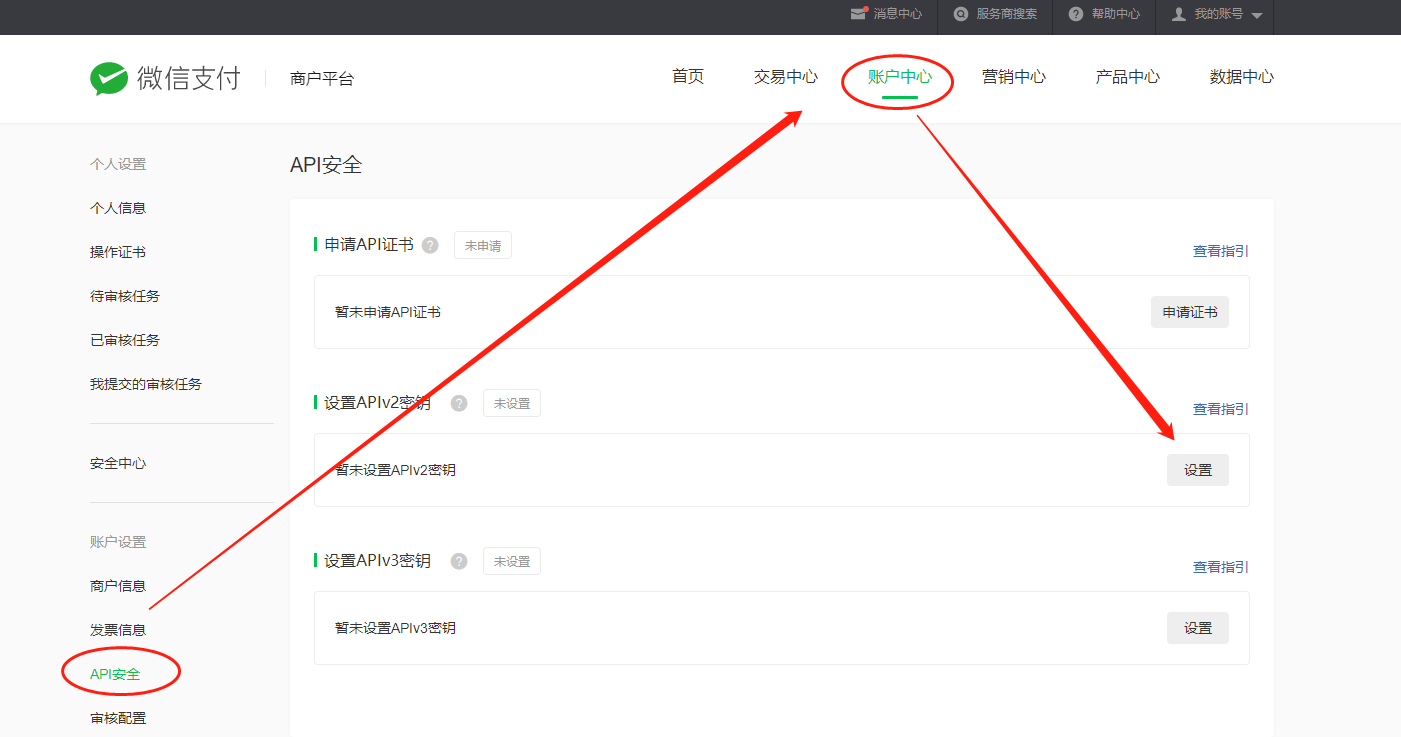Open the 消息中心 envelope icon
The height and width of the screenshot is (737, 1401).
[x=857, y=14]
